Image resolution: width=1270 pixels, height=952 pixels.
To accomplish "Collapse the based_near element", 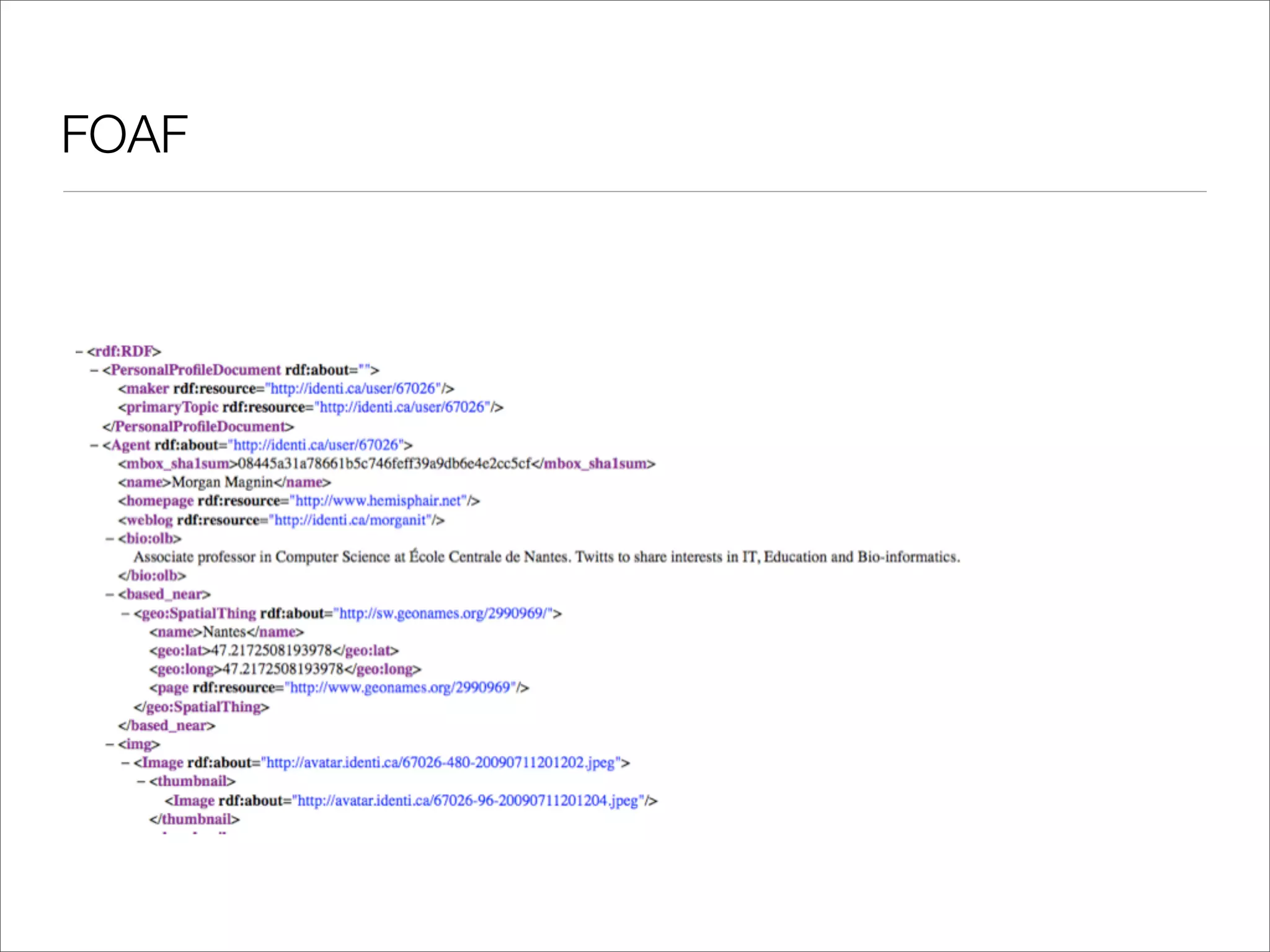I will [110, 595].
